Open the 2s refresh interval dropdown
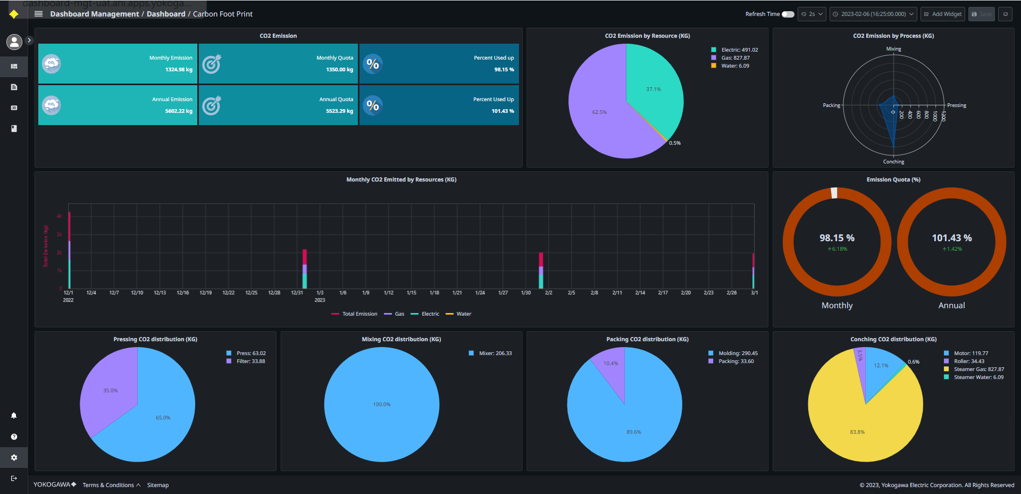The image size is (1021, 494). coord(812,14)
